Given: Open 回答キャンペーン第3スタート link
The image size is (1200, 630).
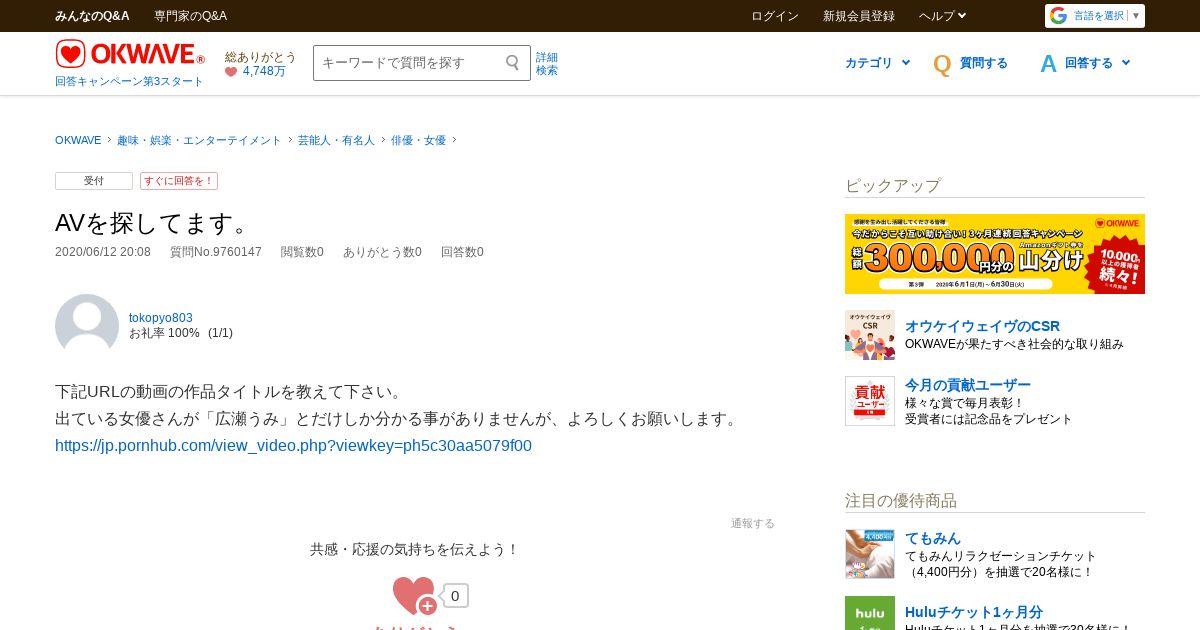Looking at the screenshot, I should tap(129, 82).
